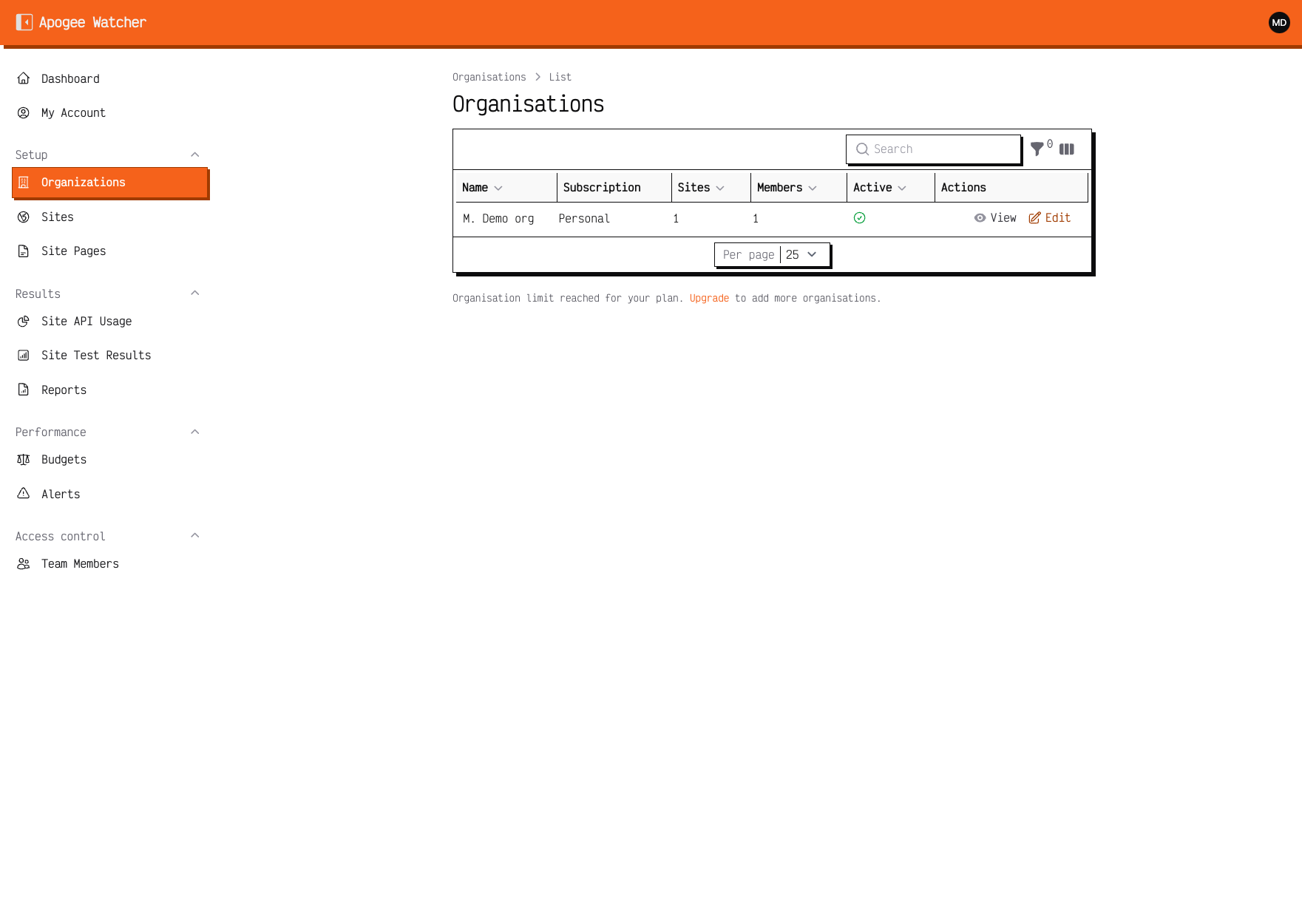Open the table filter funnel icon

1037,149
